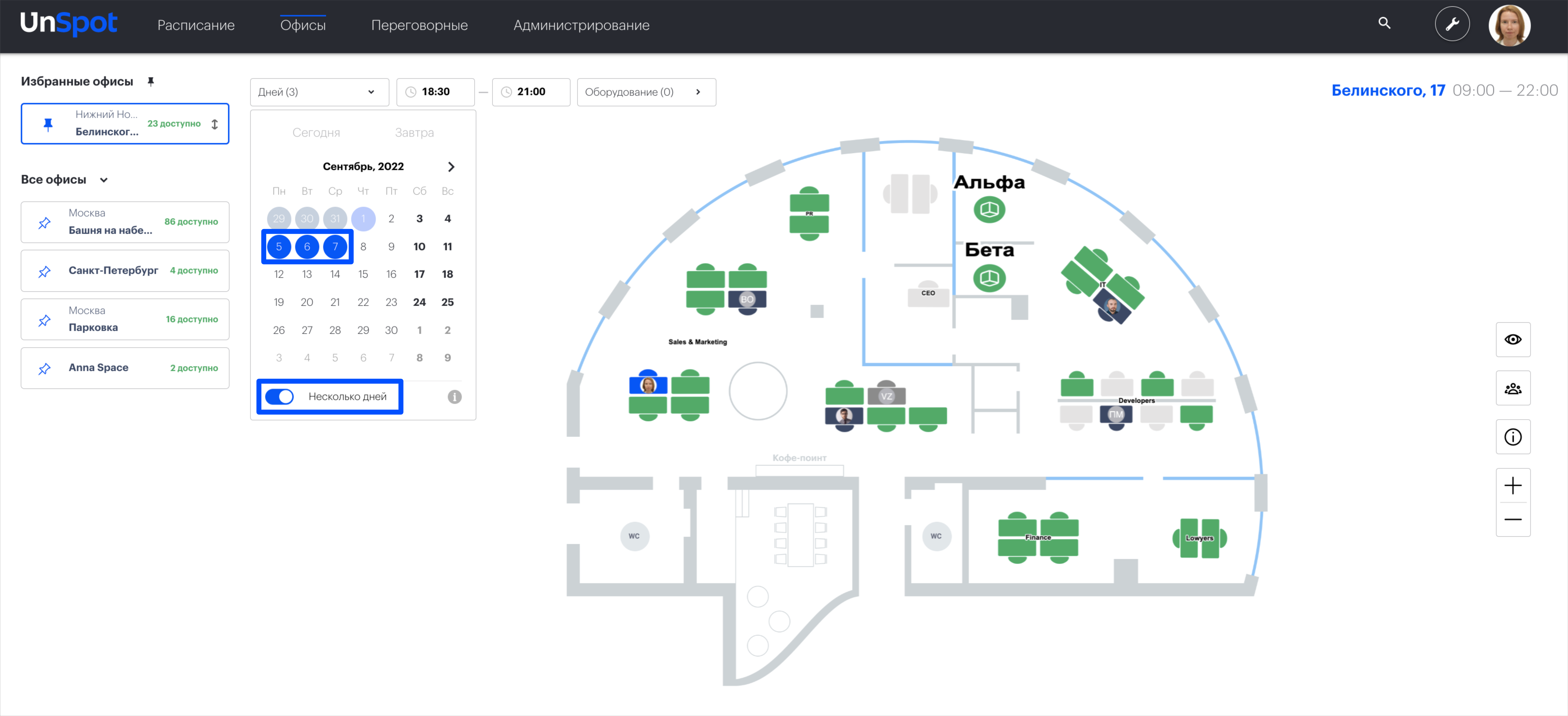The width and height of the screenshot is (1568, 716).
Task: Select the Бета meeting room icon
Action: point(989,279)
